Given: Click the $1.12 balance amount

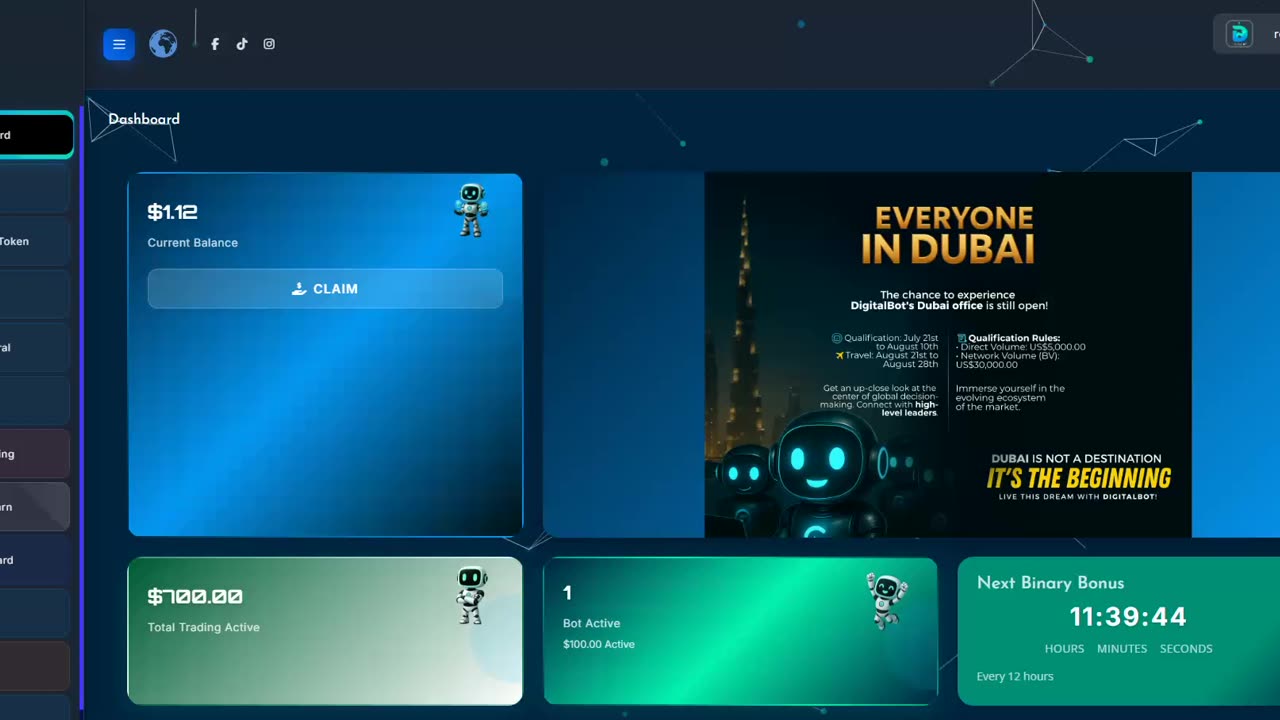Looking at the screenshot, I should coord(172,212).
